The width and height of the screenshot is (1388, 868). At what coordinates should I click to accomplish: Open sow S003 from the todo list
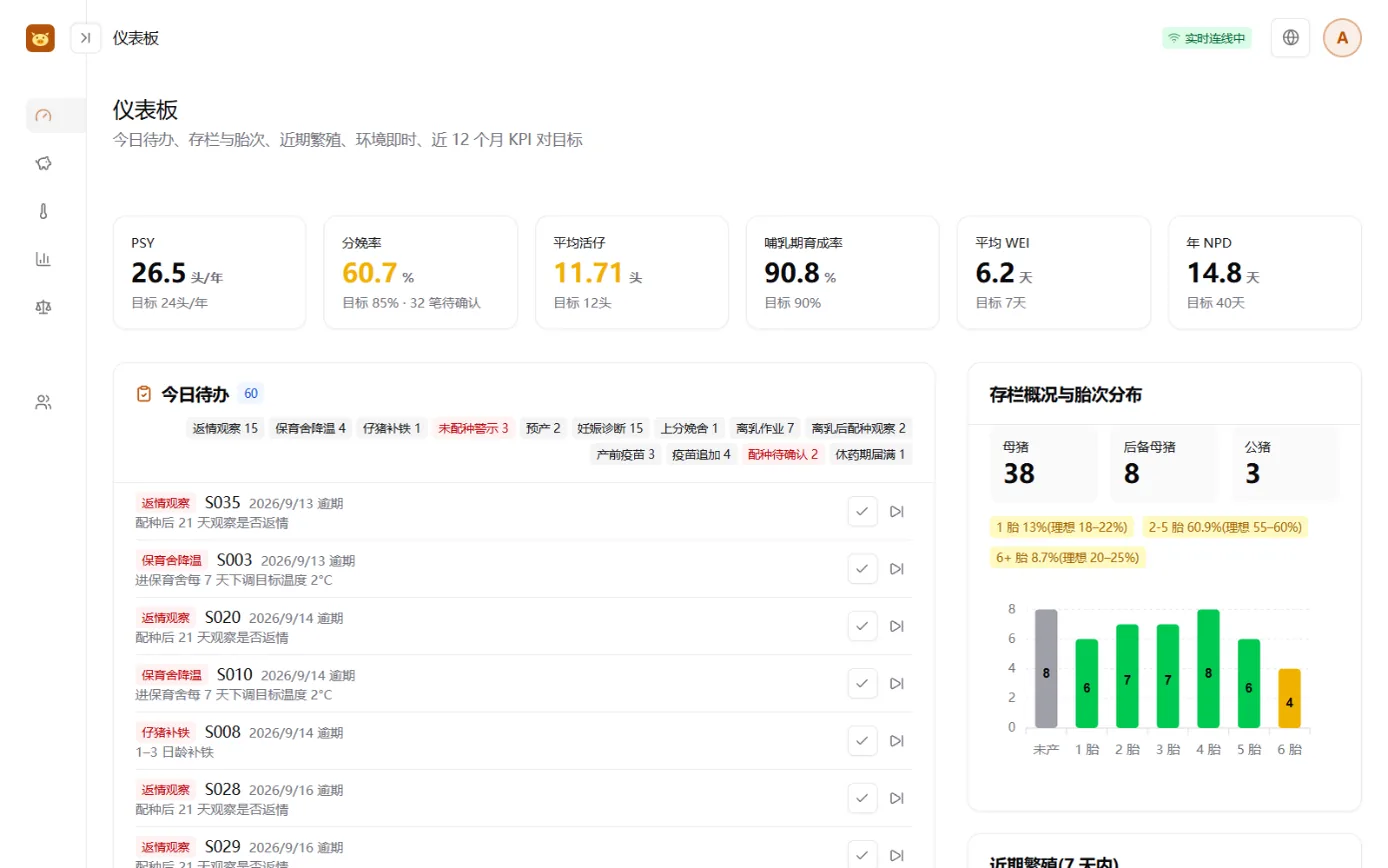(x=234, y=560)
